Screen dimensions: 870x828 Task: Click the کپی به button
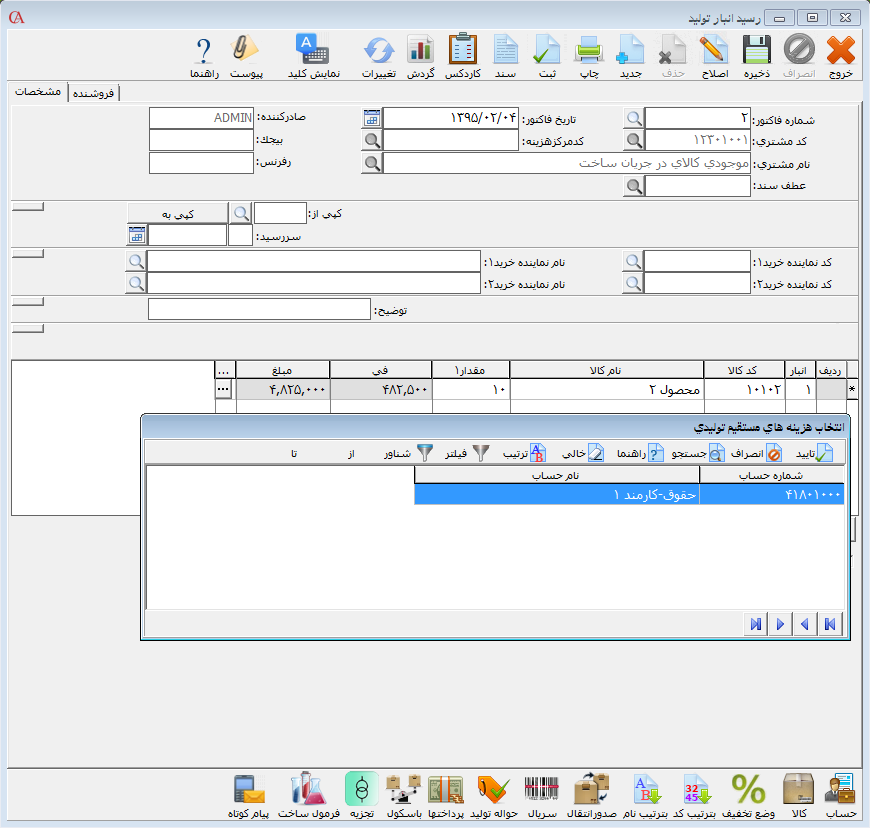(178, 213)
